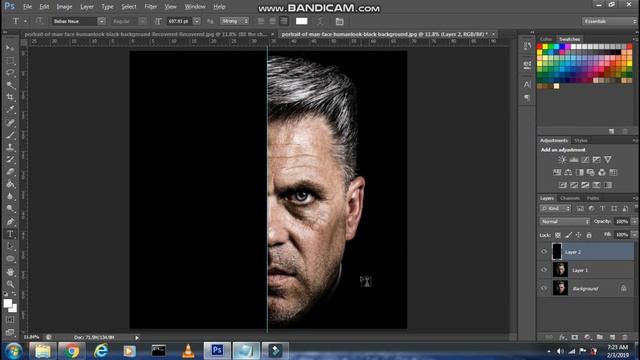Select the Ellipse shape tool
This screenshot has height=360, width=640.
[x=10, y=259]
